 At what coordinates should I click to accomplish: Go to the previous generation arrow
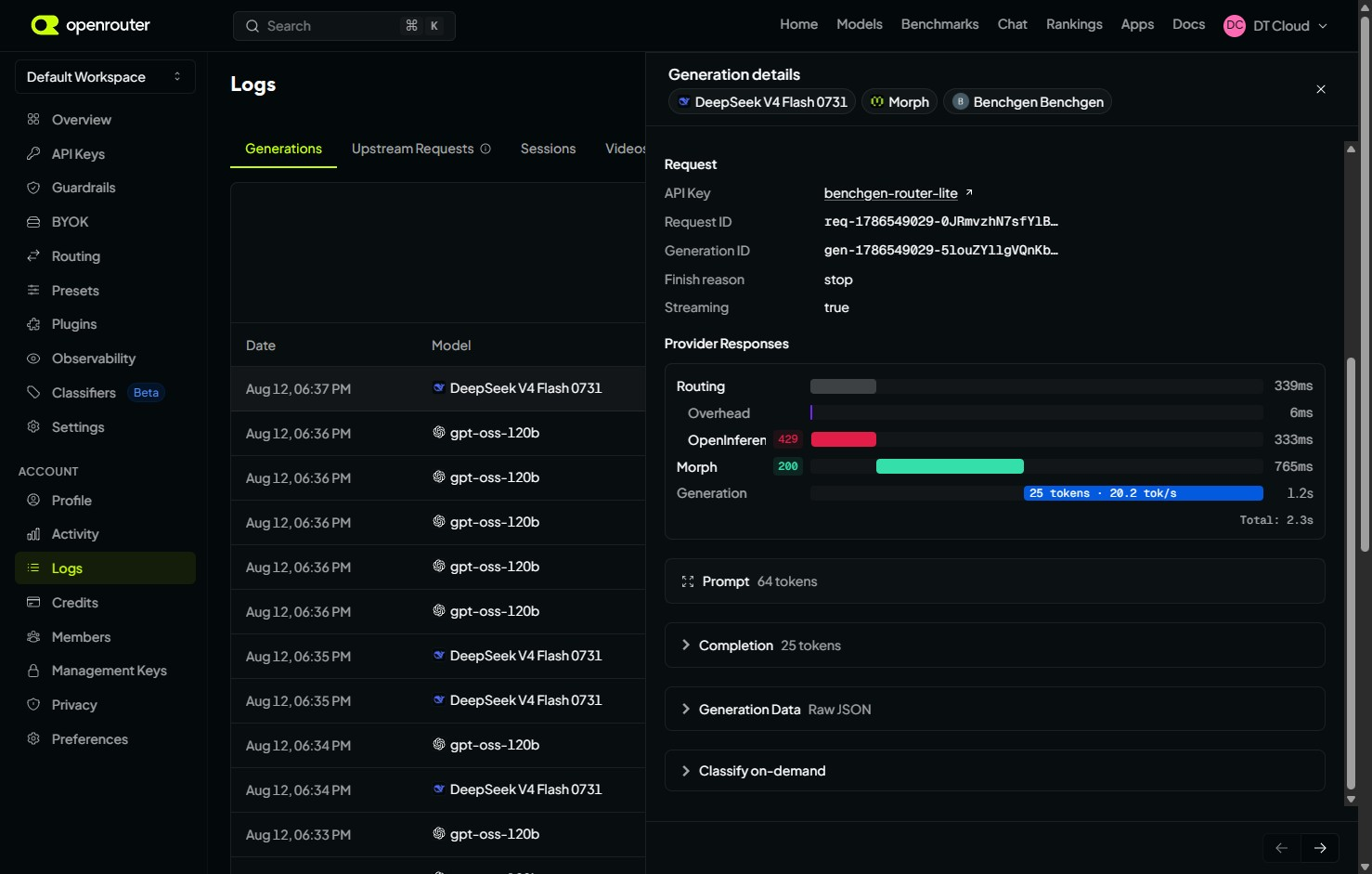coord(1281,848)
